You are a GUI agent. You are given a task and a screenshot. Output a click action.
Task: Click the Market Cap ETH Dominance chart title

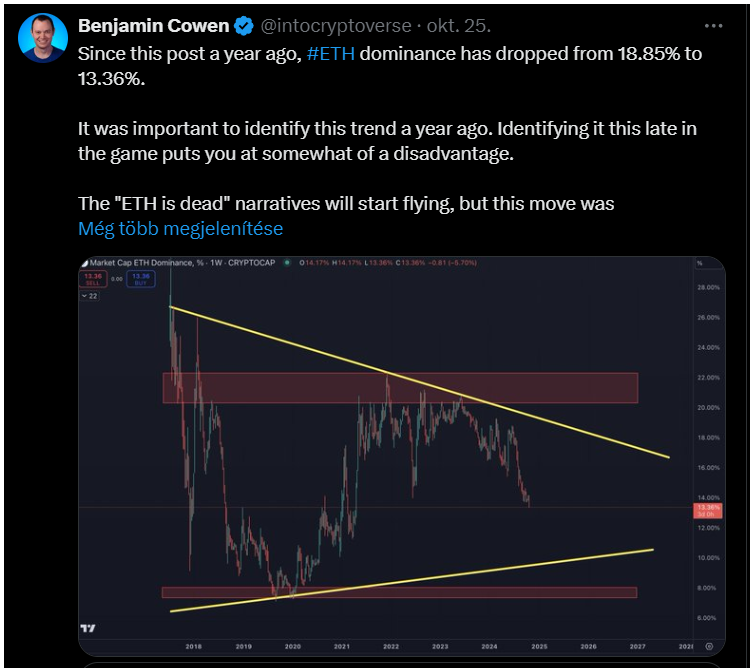(182, 263)
